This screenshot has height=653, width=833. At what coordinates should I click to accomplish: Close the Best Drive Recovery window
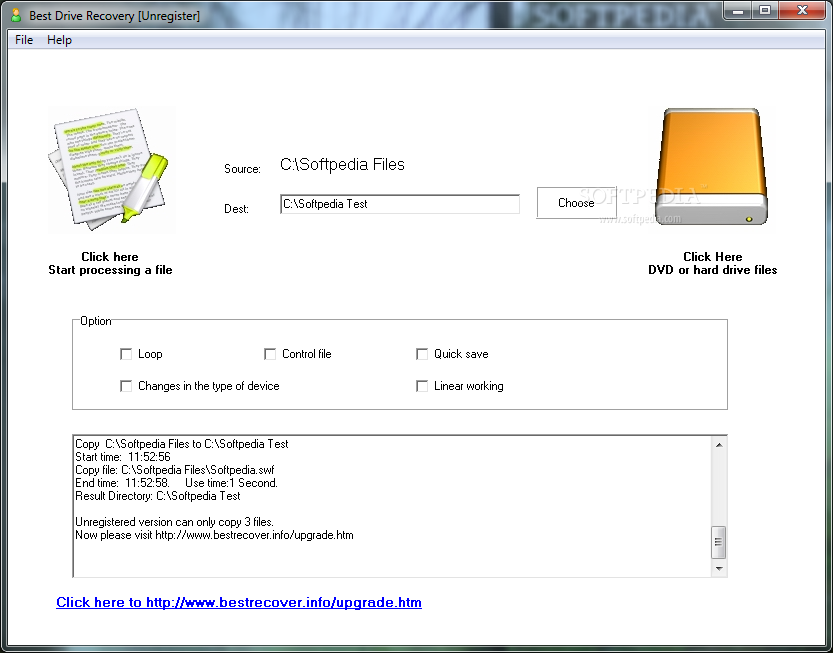(x=802, y=11)
